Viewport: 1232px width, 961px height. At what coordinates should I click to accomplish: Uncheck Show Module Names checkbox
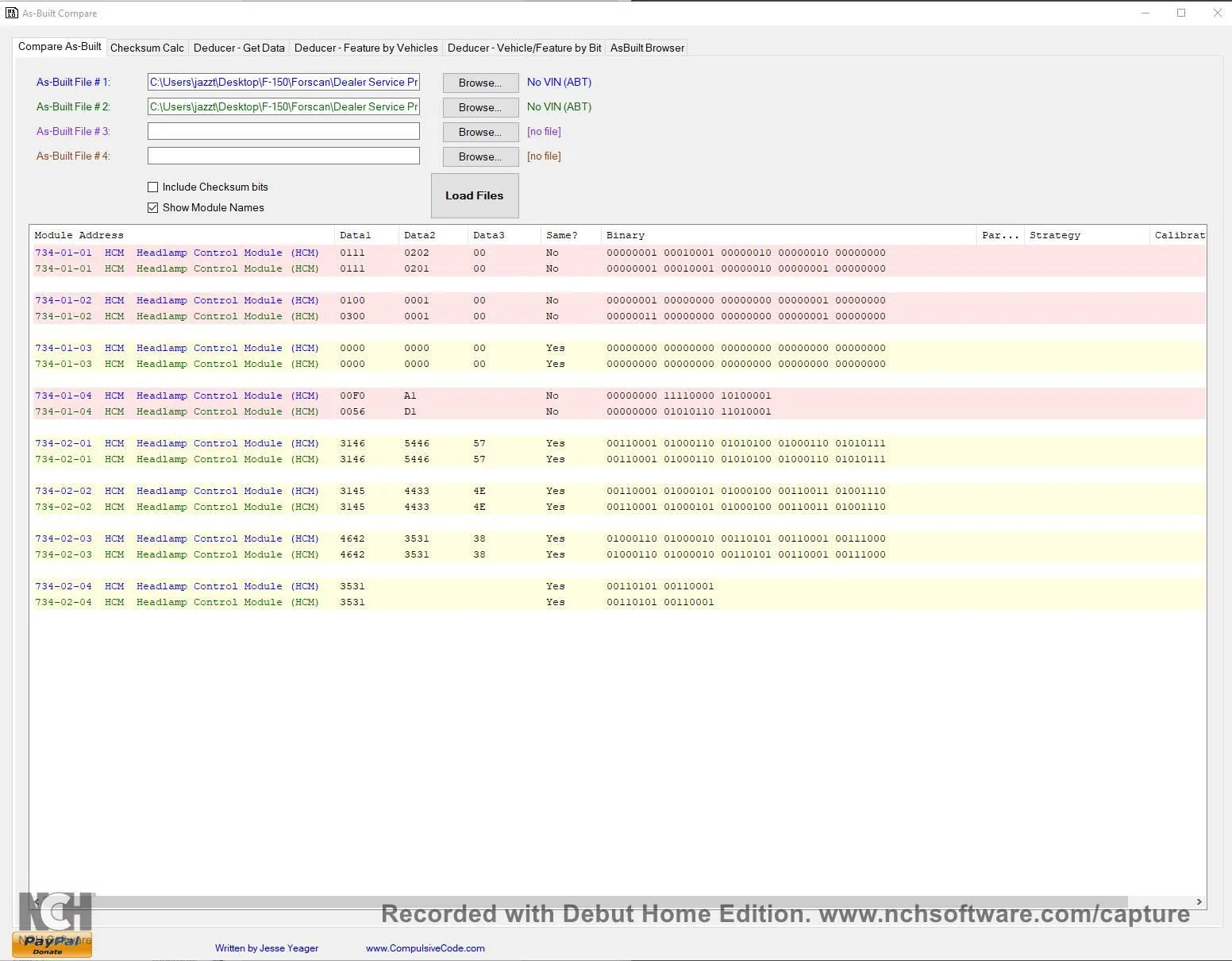click(x=153, y=208)
